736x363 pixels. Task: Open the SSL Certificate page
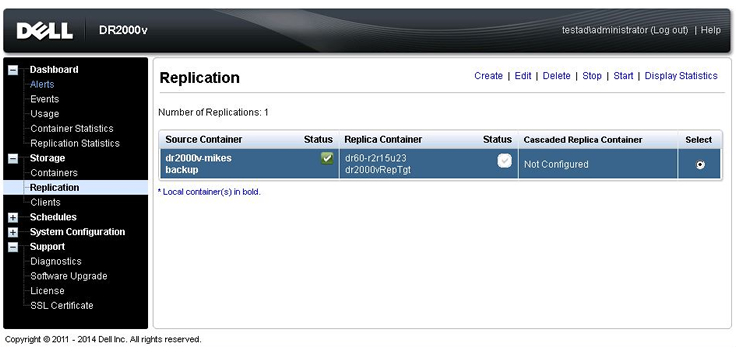coord(62,305)
